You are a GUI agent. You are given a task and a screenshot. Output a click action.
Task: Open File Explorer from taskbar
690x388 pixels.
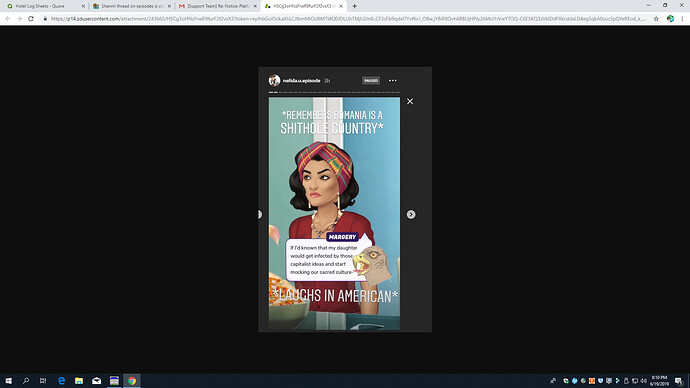(x=79, y=381)
